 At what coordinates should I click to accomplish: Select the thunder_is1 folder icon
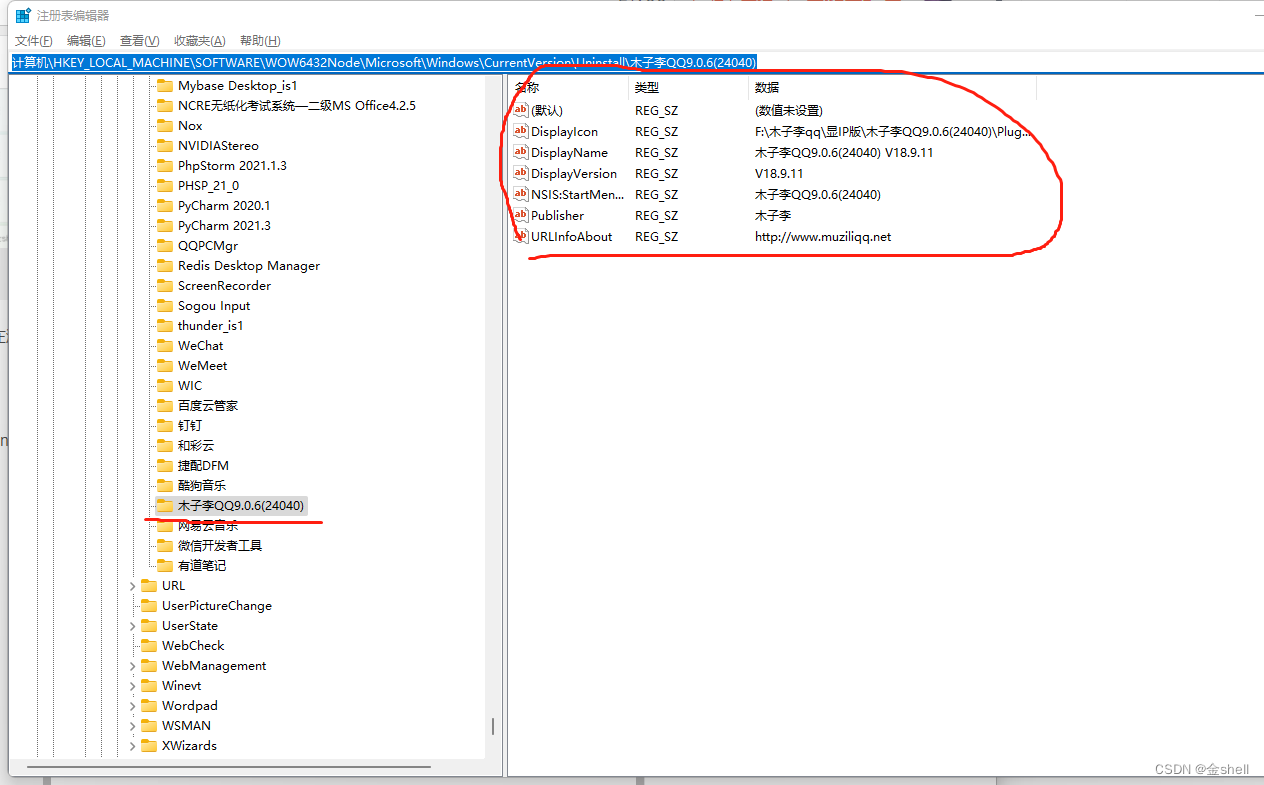[x=164, y=326]
